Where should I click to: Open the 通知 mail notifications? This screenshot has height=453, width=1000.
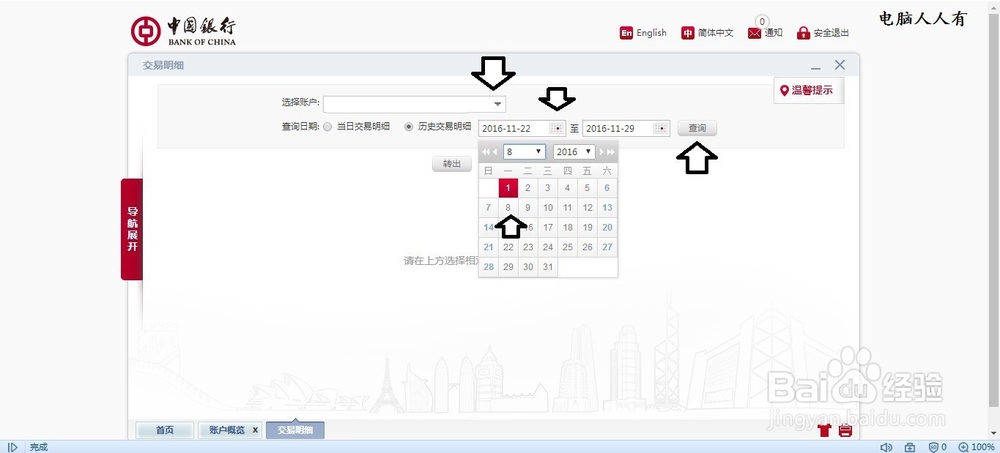coord(765,33)
